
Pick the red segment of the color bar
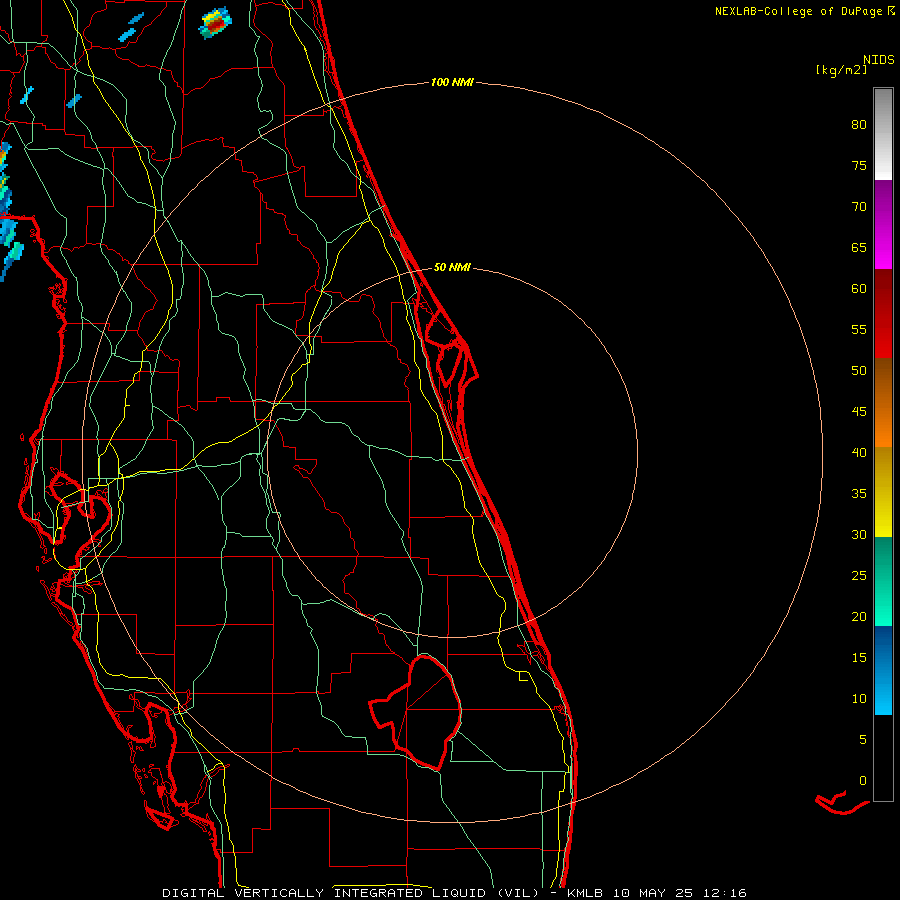tap(883, 313)
